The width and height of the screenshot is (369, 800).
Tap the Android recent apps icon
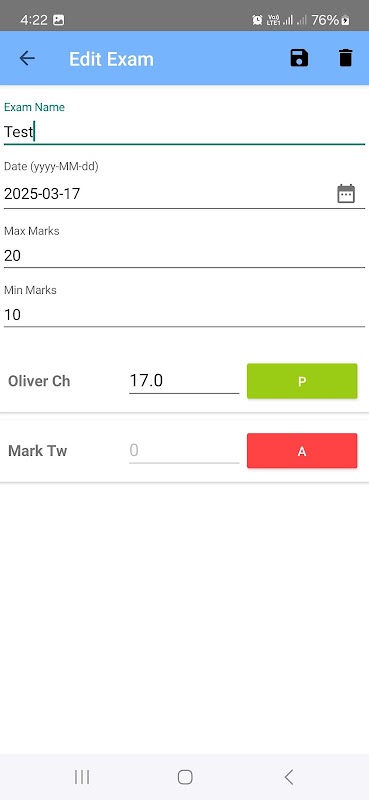[82, 777]
